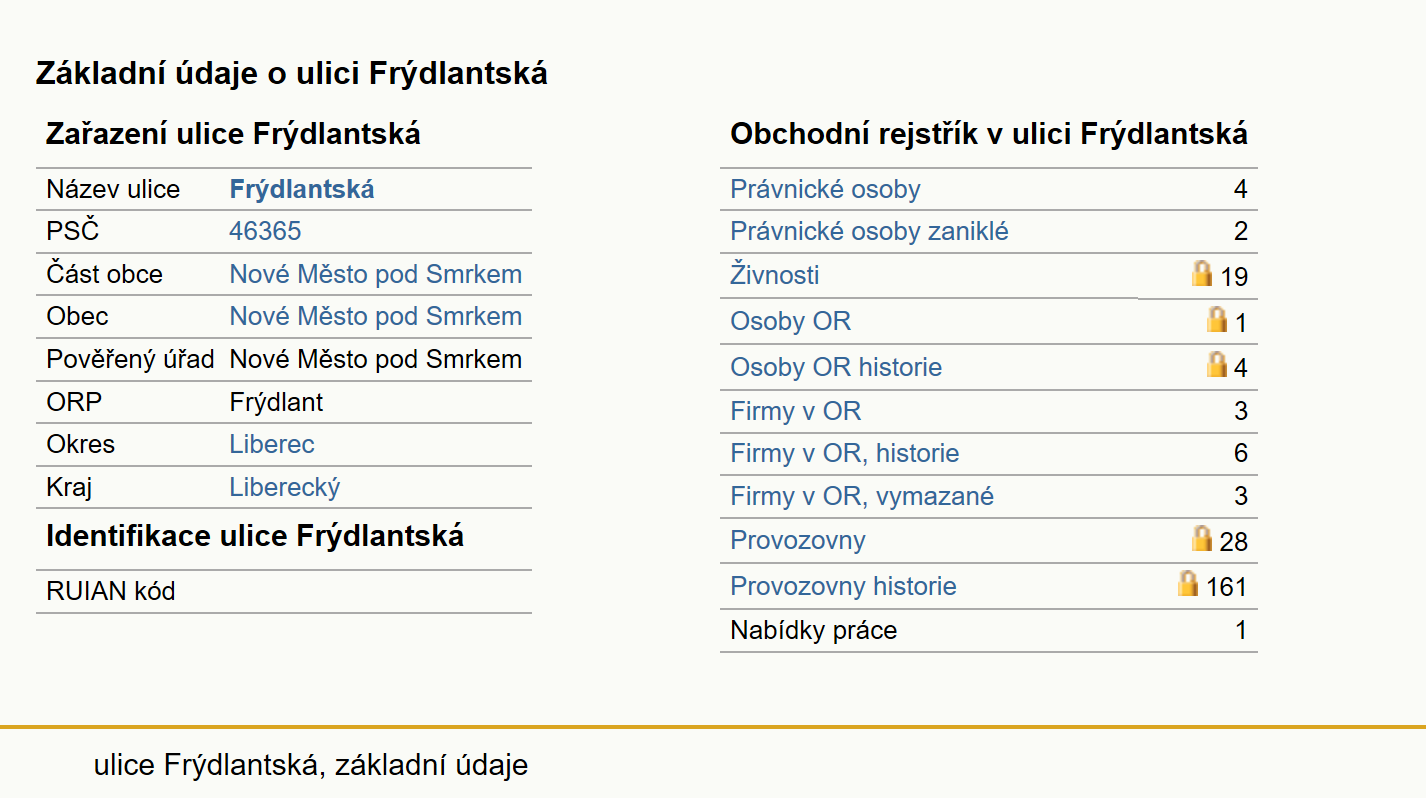This screenshot has height=798, width=1426.
Task: Open Právnické osoby zaniklé listing
Action: [x=869, y=231]
